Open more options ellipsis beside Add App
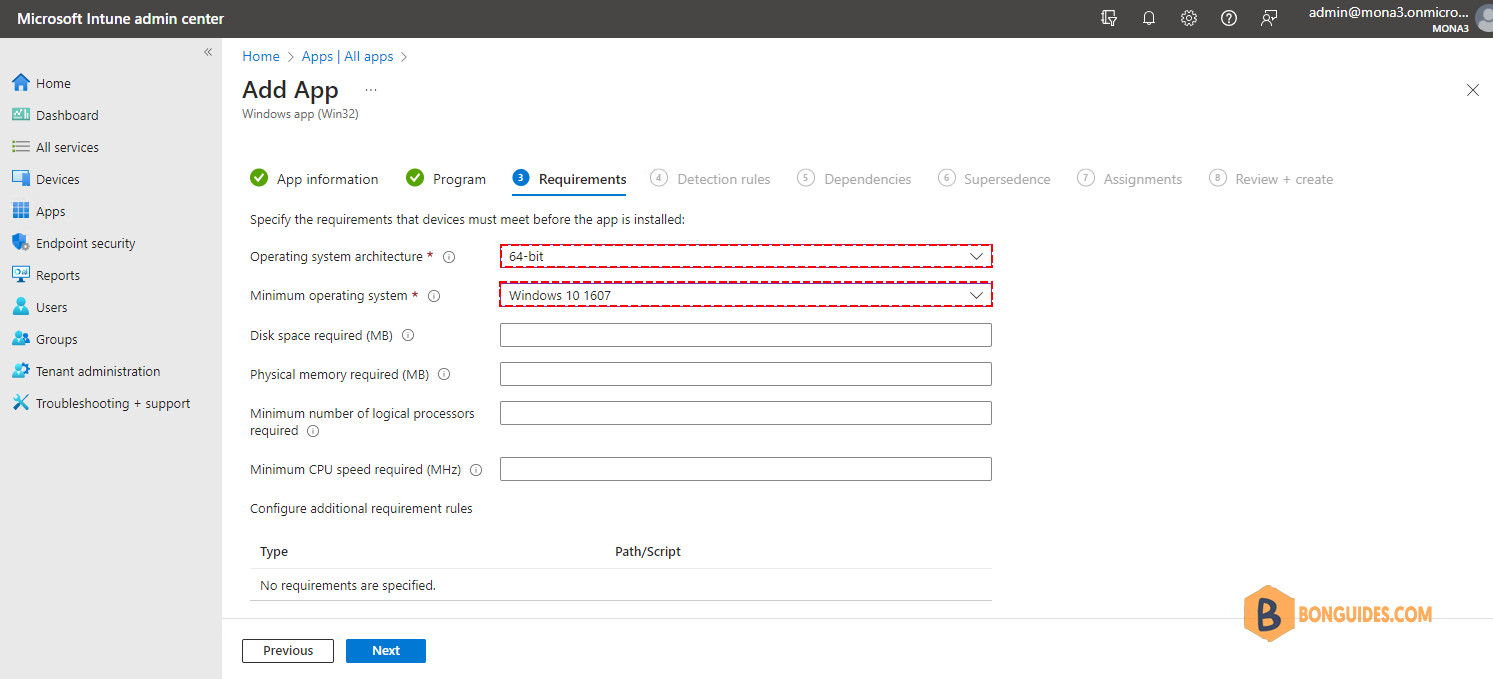The image size is (1493, 679). pyautogui.click(x=371, y=90)
